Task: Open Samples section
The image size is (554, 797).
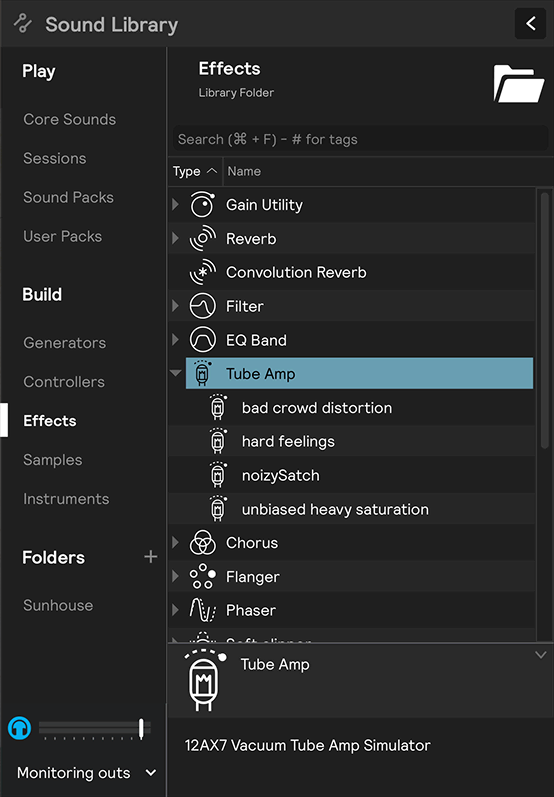Action: pyautogui.click(x=53, y=460)
